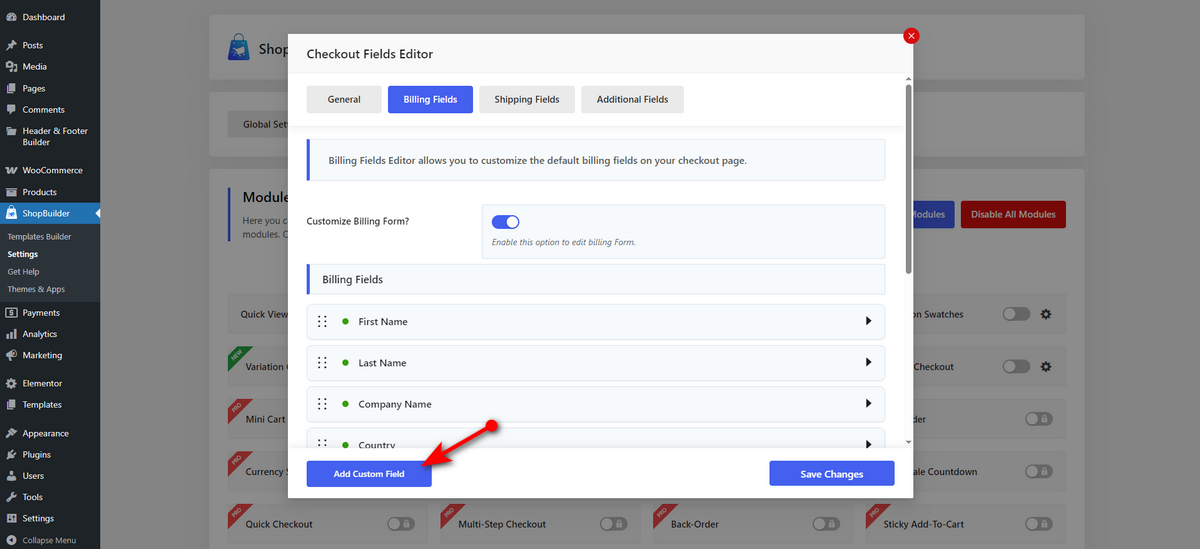
Task: Open the Comments bubble icon
Action: click(x=11, y=110)
